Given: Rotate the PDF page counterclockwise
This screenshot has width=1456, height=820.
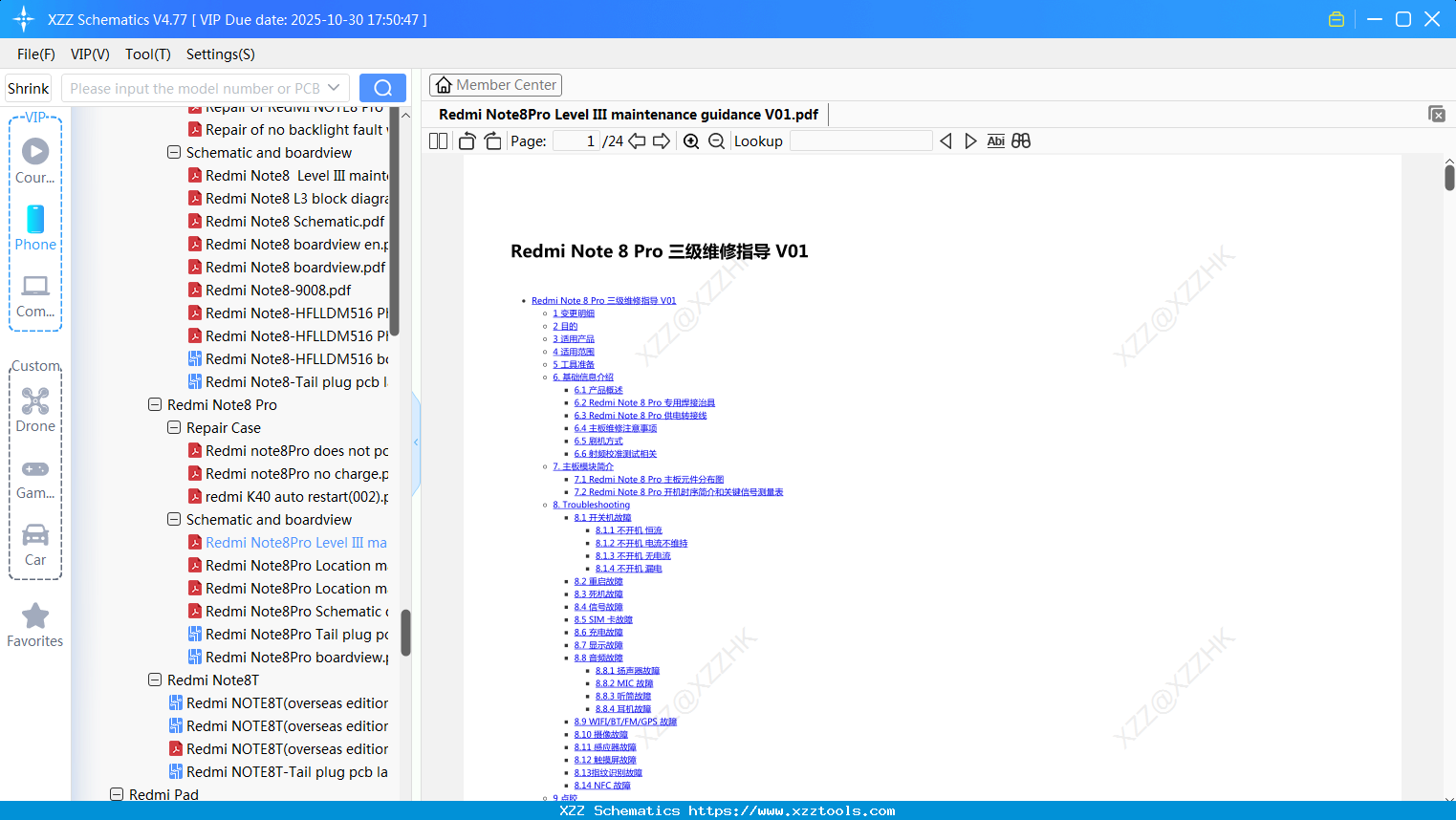Looking at the screenshot, I should [467, 141].
